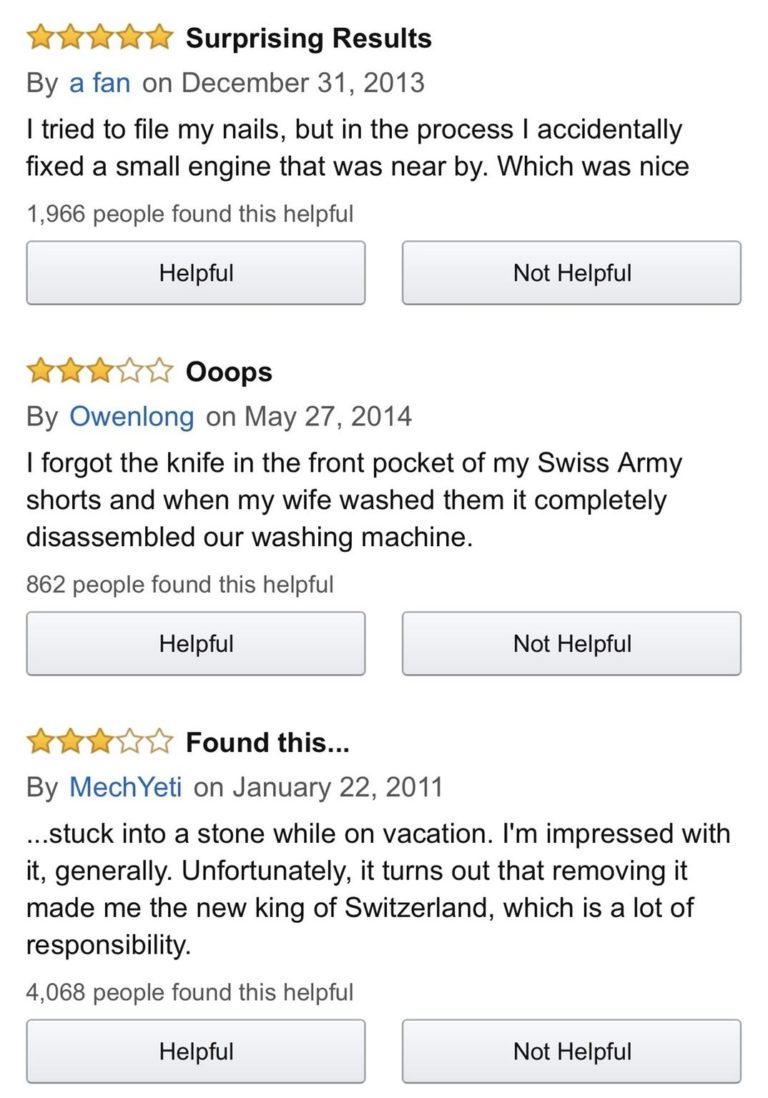Viewport: 768px width, 1098px height.
Task: Visit MechYeti's profile link
Action: pos(125,786)
